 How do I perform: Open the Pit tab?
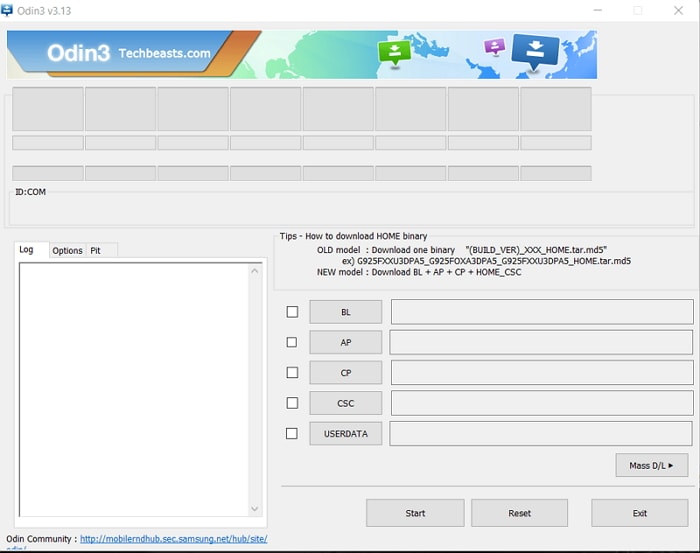(96, 250)
